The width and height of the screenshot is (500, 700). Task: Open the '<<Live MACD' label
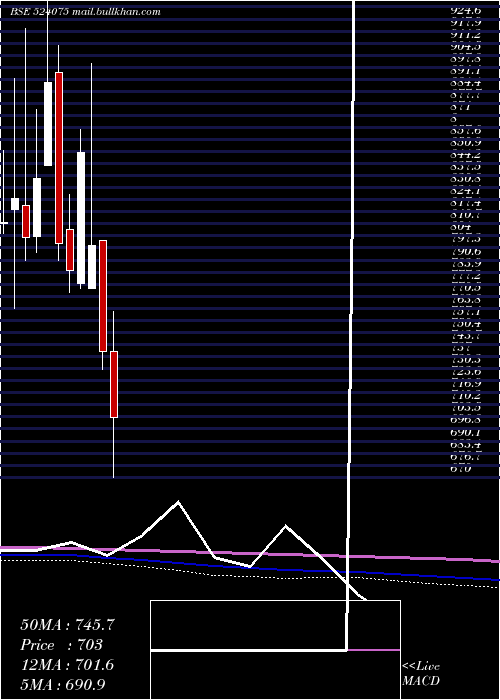click(421, 673)
